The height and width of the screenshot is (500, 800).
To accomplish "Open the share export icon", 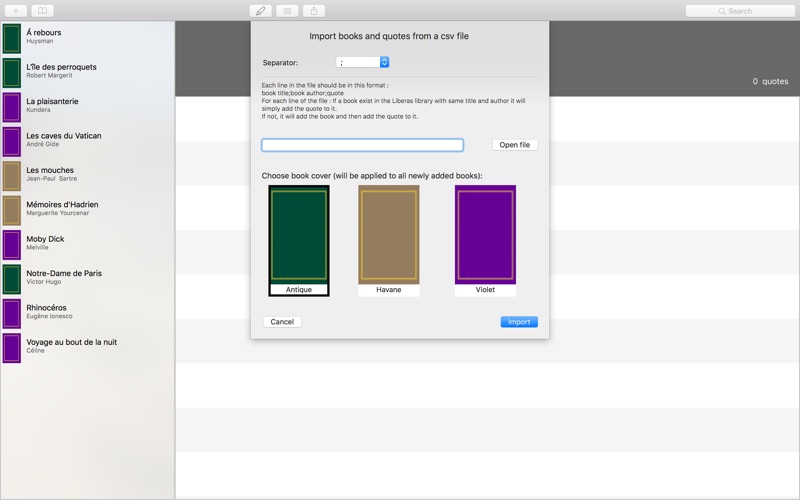I will (x=314, y=11).
